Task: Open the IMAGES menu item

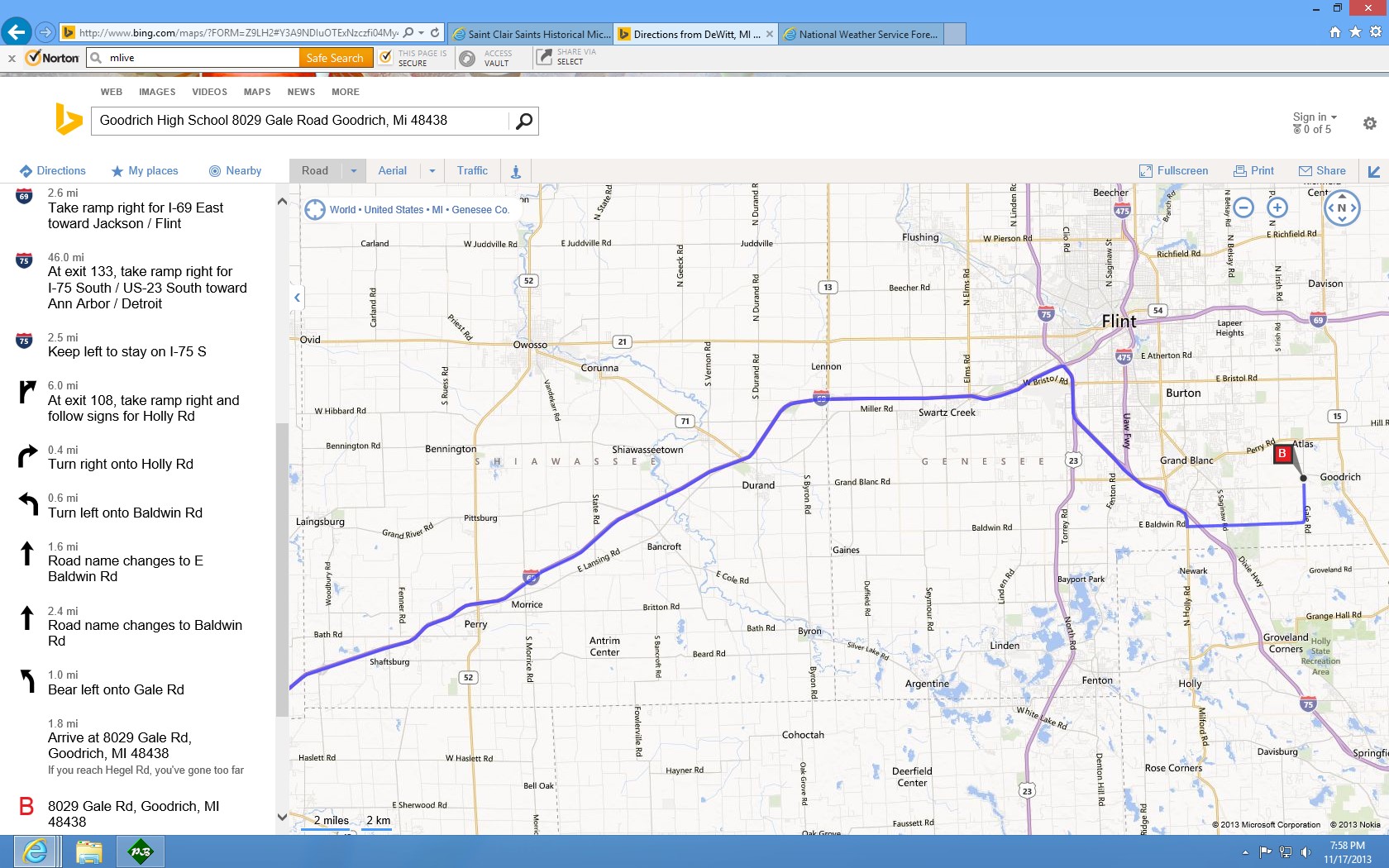Action: pyautogui.click(x=157, y=92)
